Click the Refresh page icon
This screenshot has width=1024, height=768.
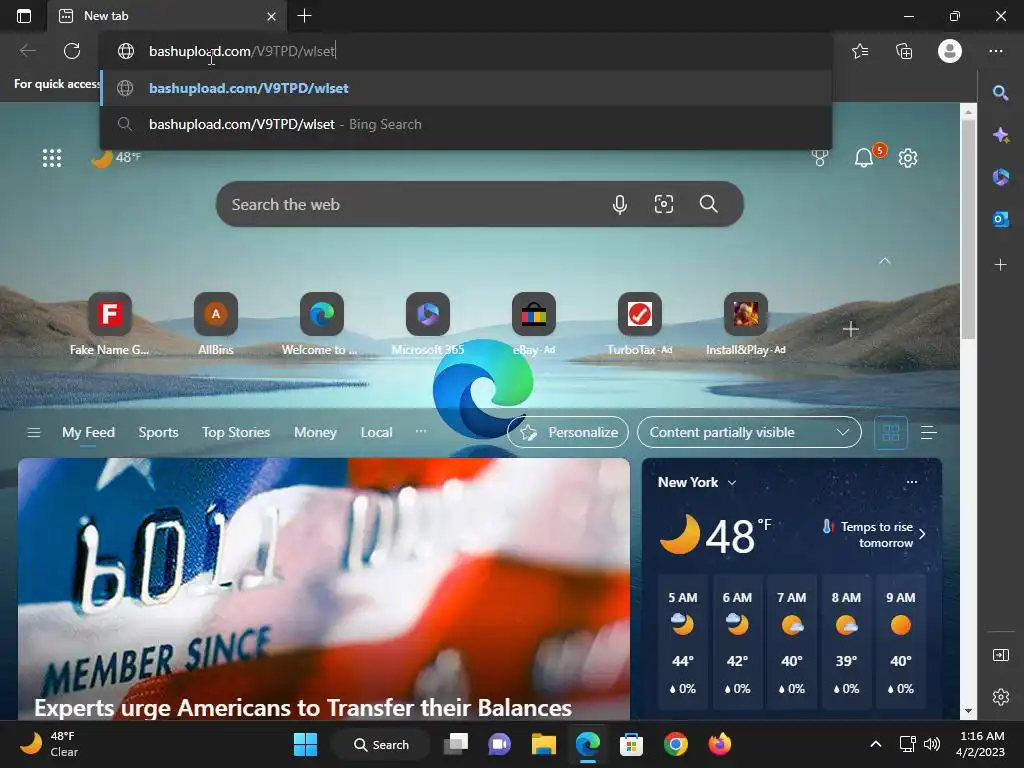point(72,51)
